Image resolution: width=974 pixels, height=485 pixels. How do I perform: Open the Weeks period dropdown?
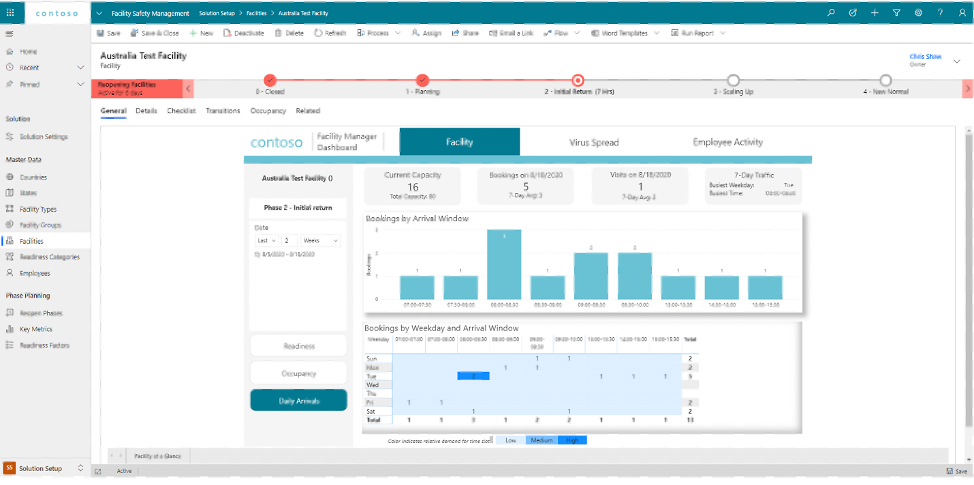[321, 240]
